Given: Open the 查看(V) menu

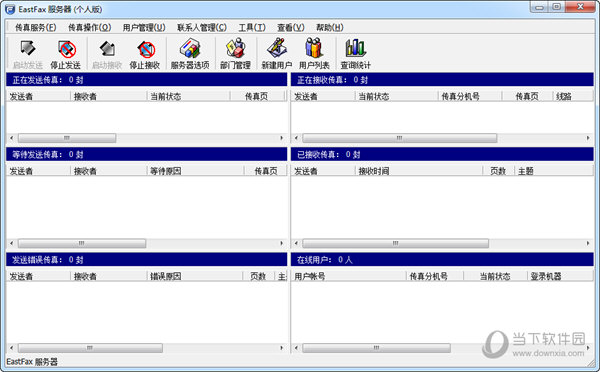Looking at the screenshot, I should click(291, 27).
